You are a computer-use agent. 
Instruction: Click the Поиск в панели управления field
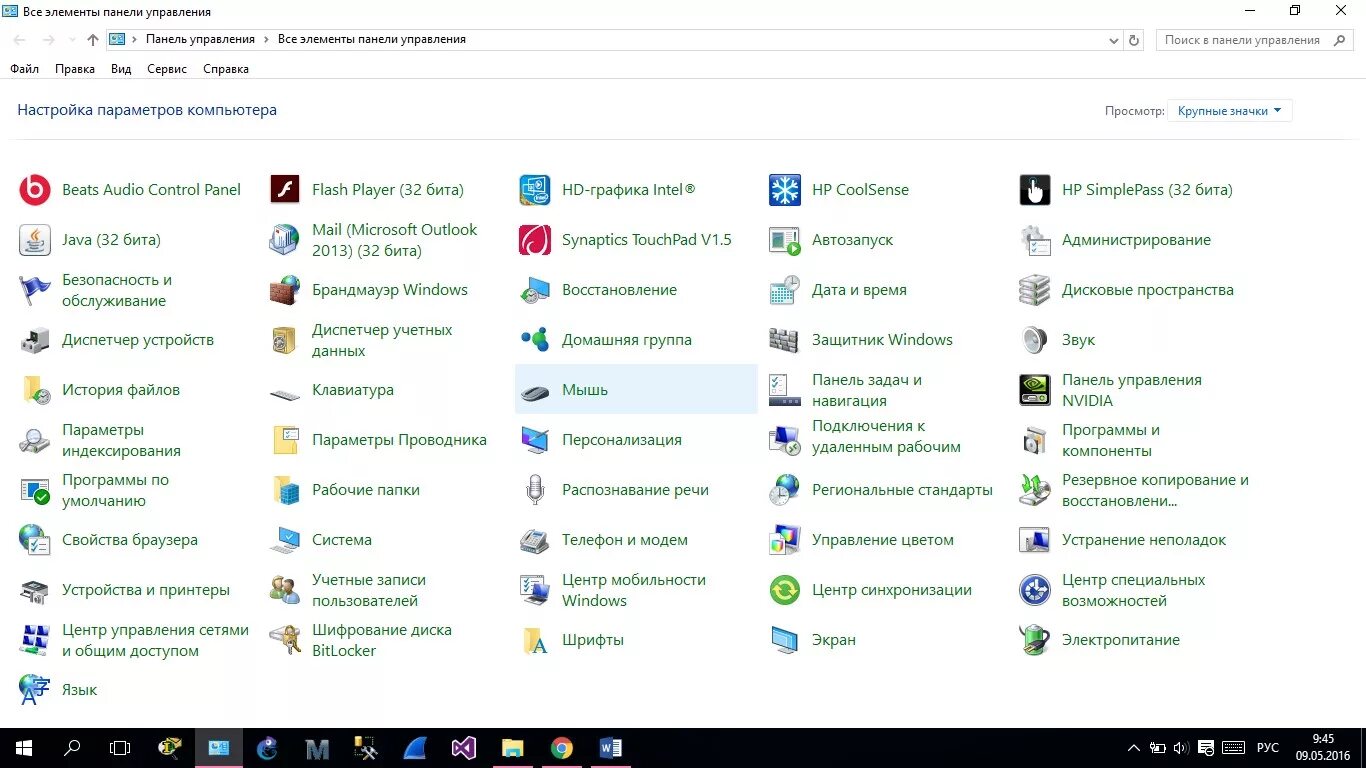[x=1254, y=40]
